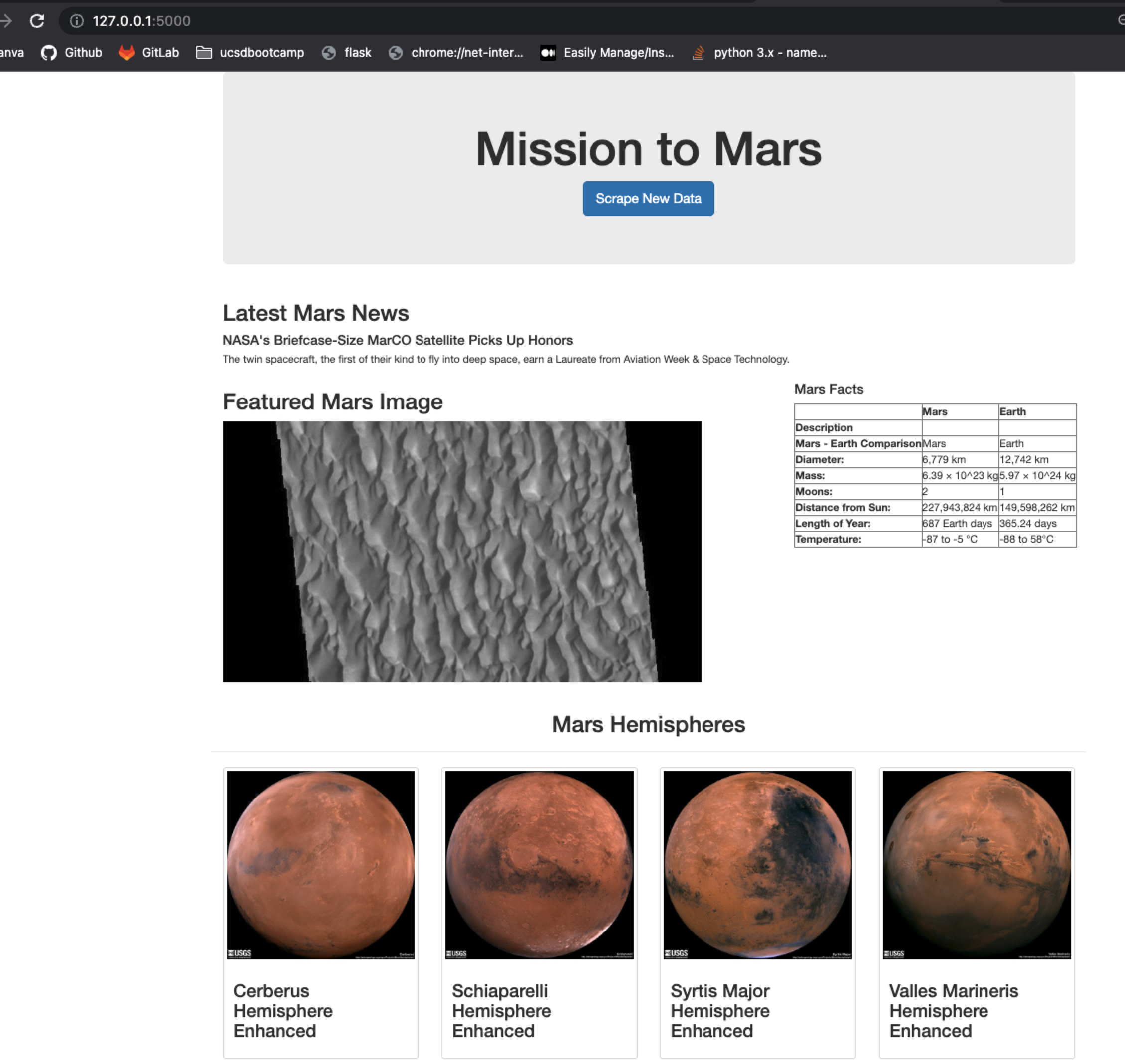This screenshot has height=1064, width=1125.
Task: Click the Syrtis Major Hemisphere image
Action: point(757,864)
